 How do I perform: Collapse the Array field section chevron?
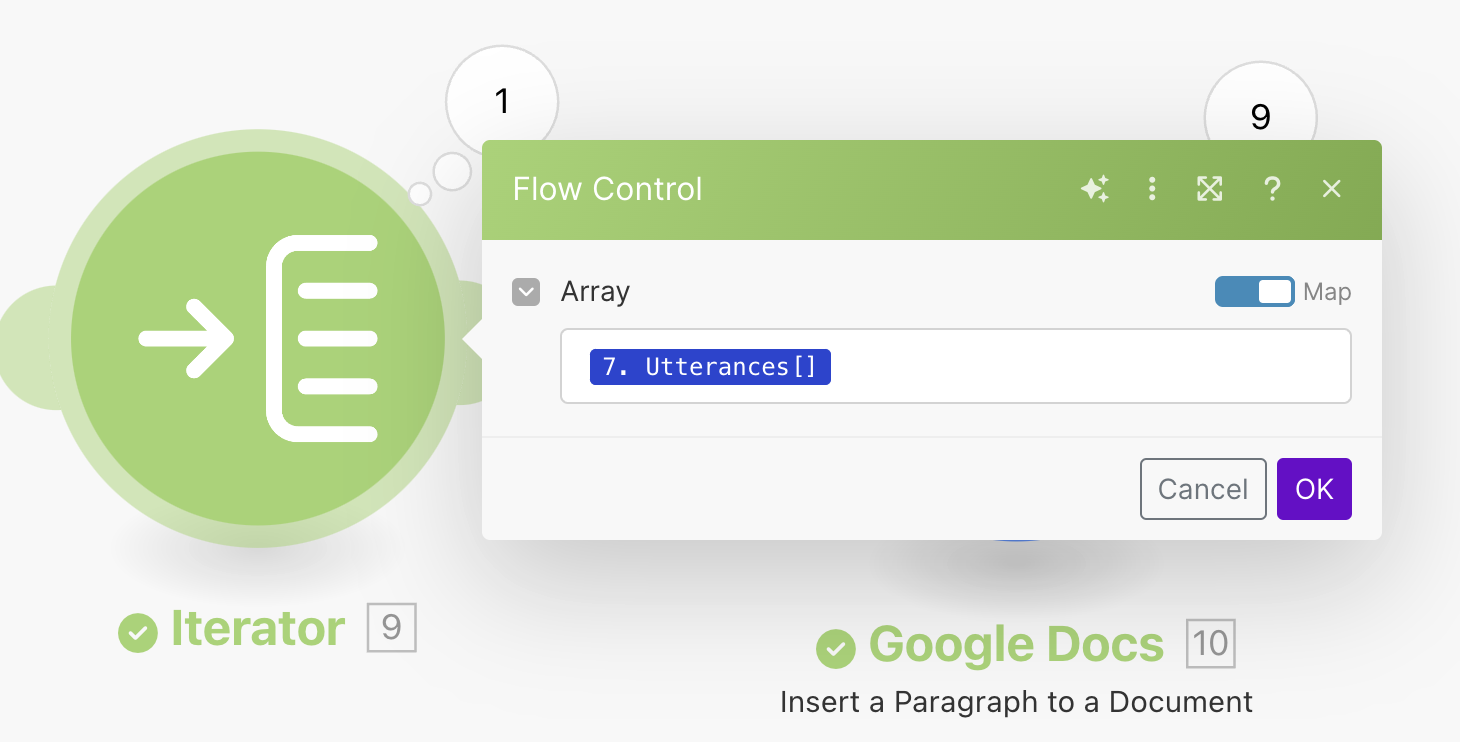click(526, 291)
